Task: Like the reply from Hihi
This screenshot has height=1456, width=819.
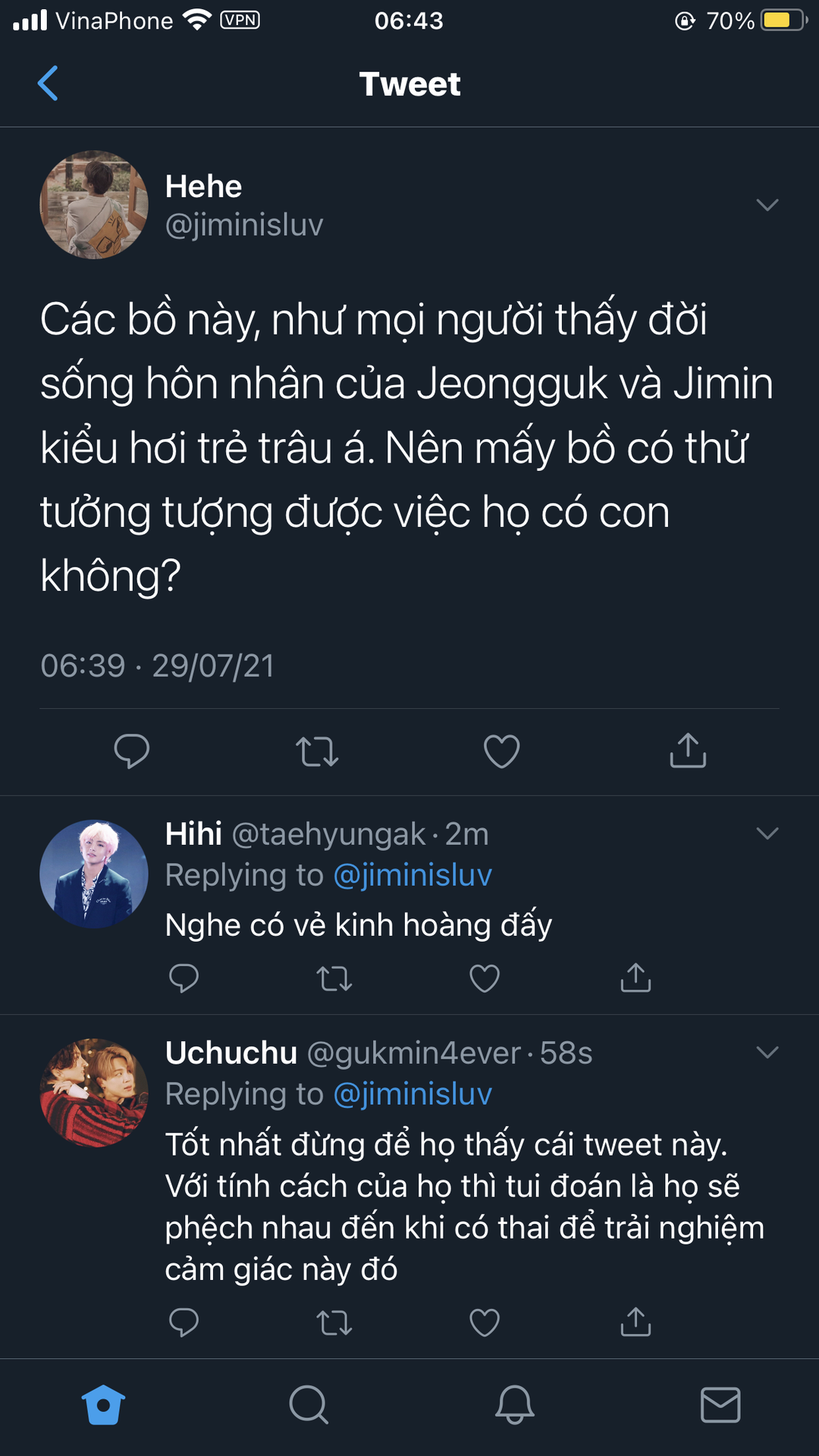Action: point(485,978)
